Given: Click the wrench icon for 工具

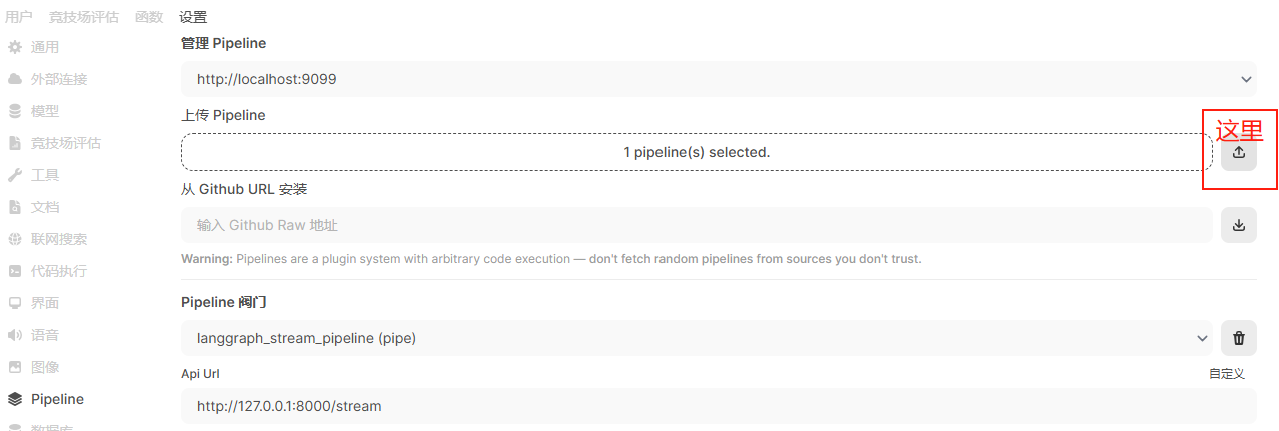Looking at the screenshot, I should [x=15, y=175].
